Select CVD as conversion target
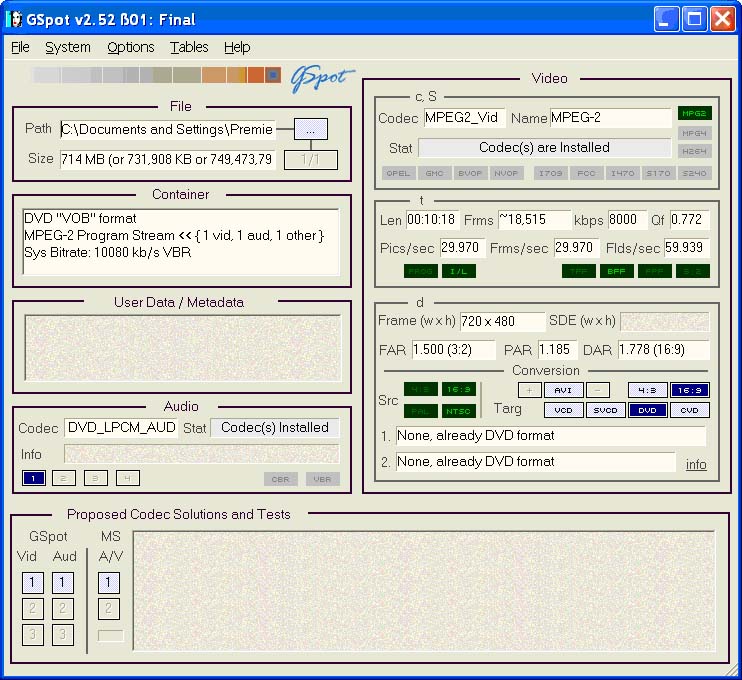742x680 pixels. 690,410
